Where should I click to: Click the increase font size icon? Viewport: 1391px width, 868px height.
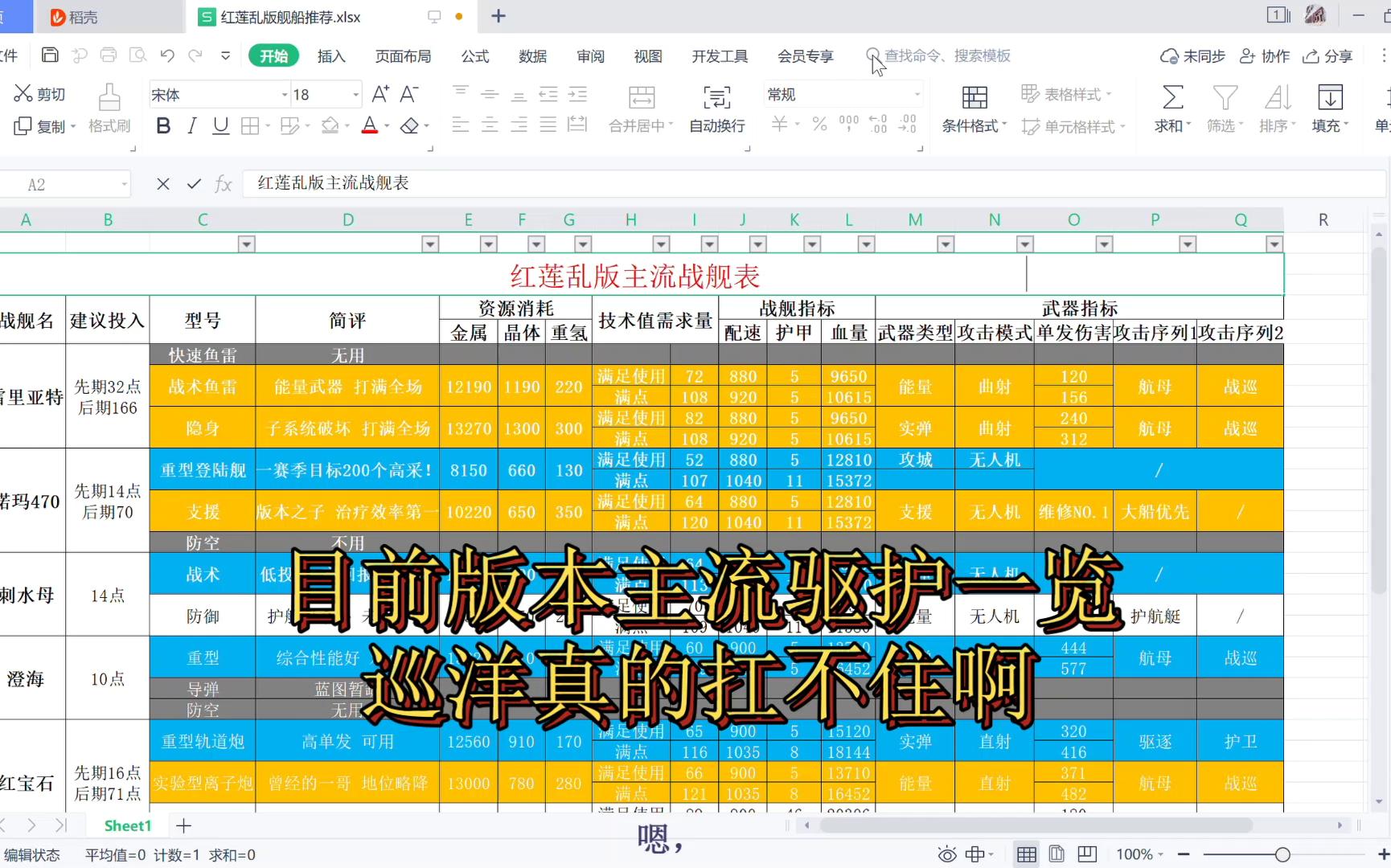[380, 94]
